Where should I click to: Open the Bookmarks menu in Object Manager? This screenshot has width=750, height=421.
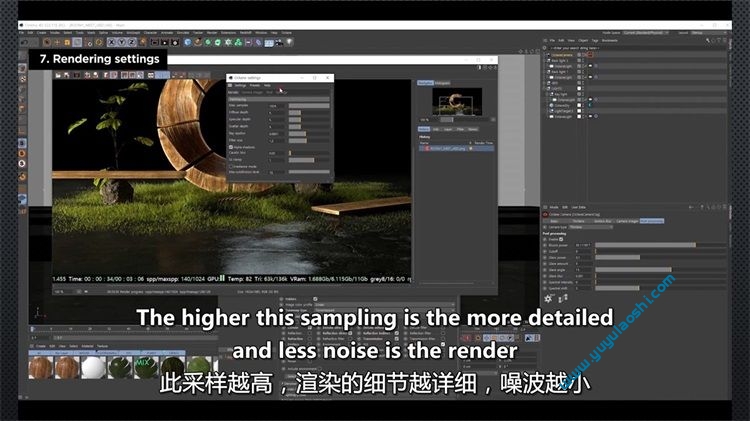click(x=610, y=41)
